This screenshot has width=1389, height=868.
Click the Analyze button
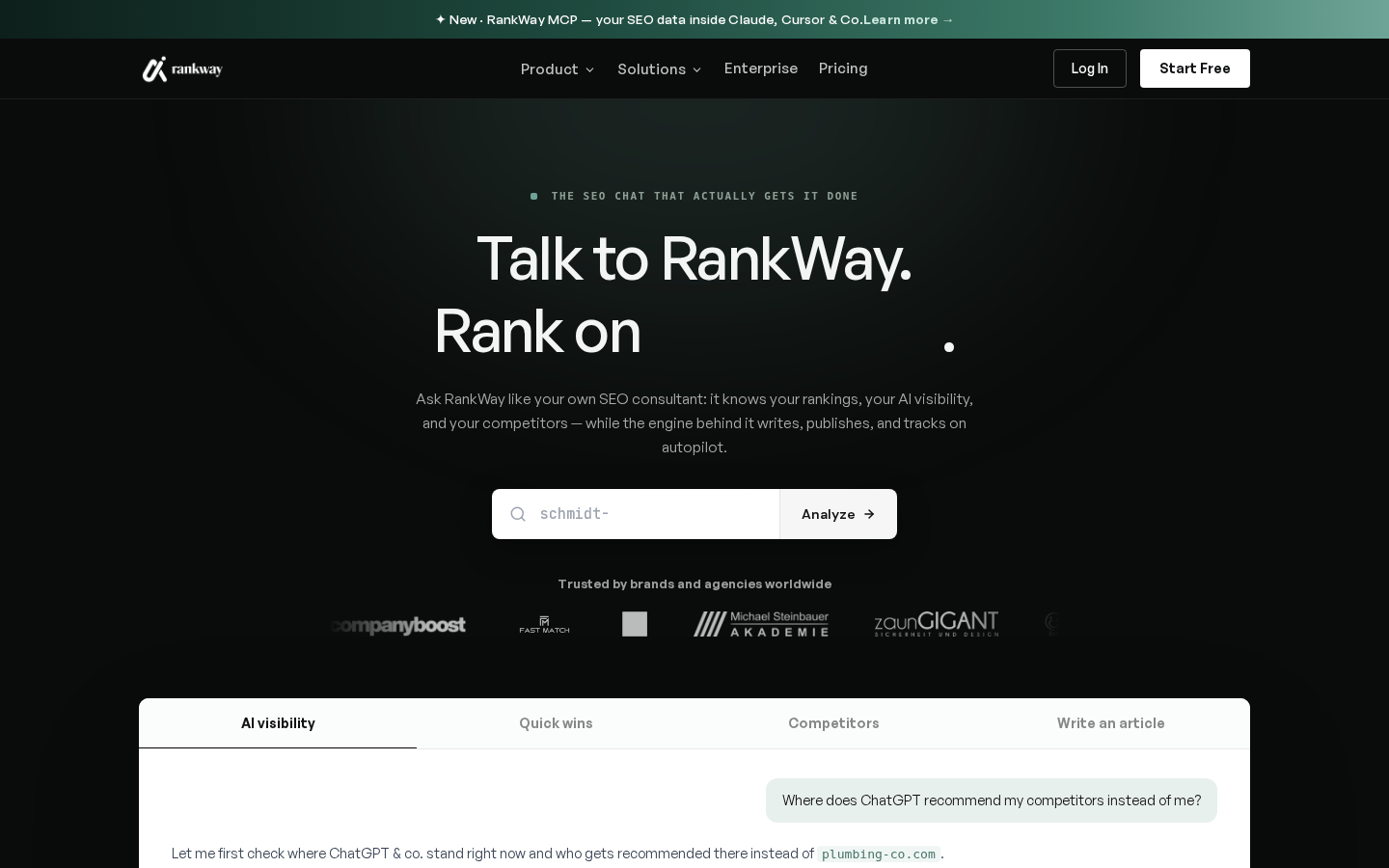[838, 514]
